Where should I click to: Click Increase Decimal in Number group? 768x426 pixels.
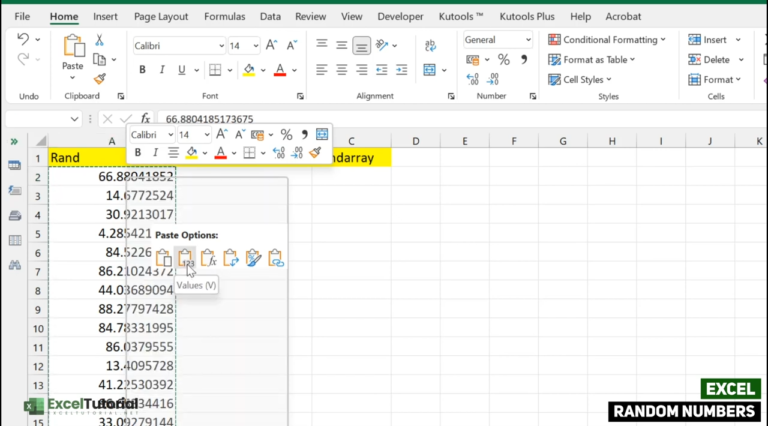click(473, 79)
